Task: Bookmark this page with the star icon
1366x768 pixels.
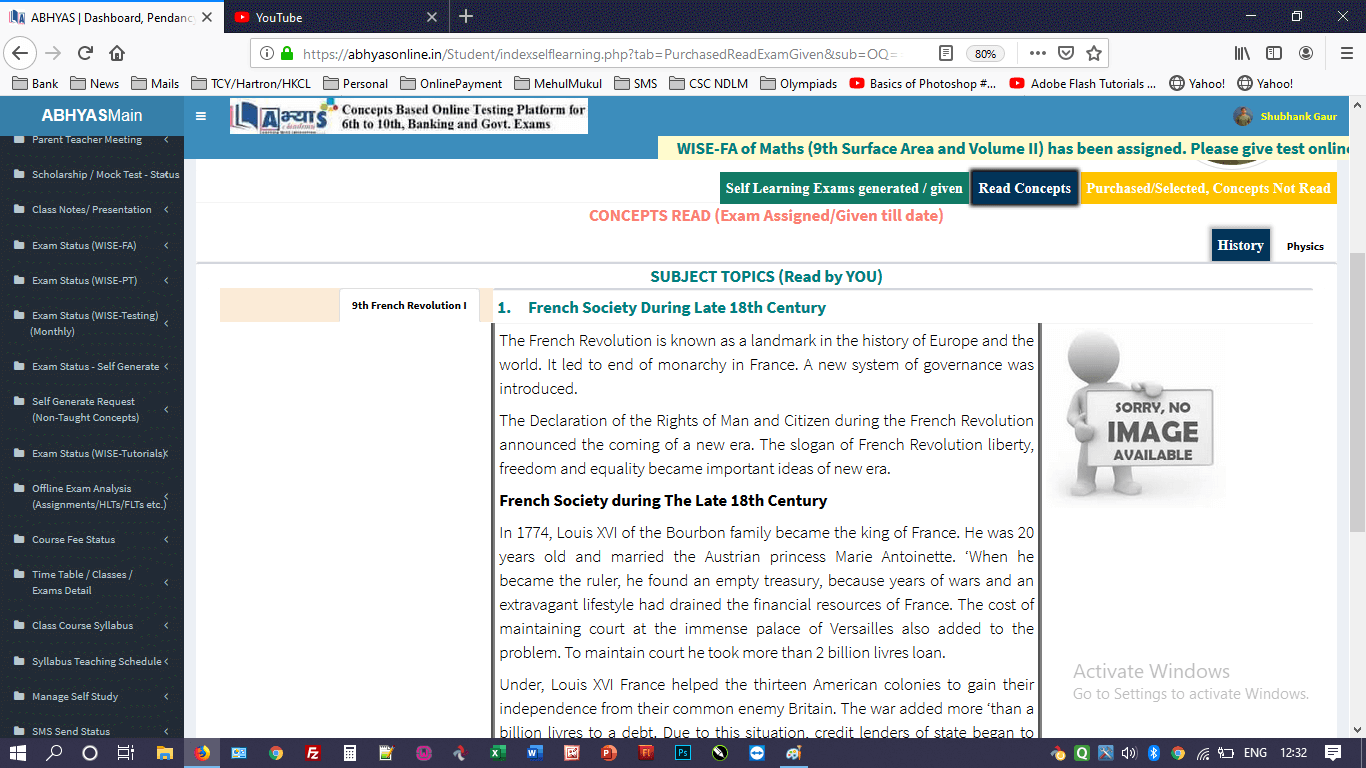Action: (x=1093, y=53)
